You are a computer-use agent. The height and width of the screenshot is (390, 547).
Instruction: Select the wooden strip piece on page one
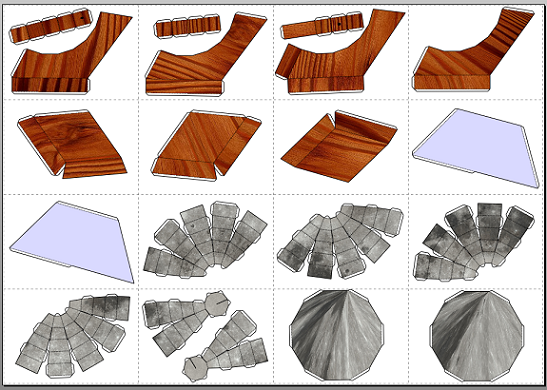pyautogui.click(x=51, y=26)
